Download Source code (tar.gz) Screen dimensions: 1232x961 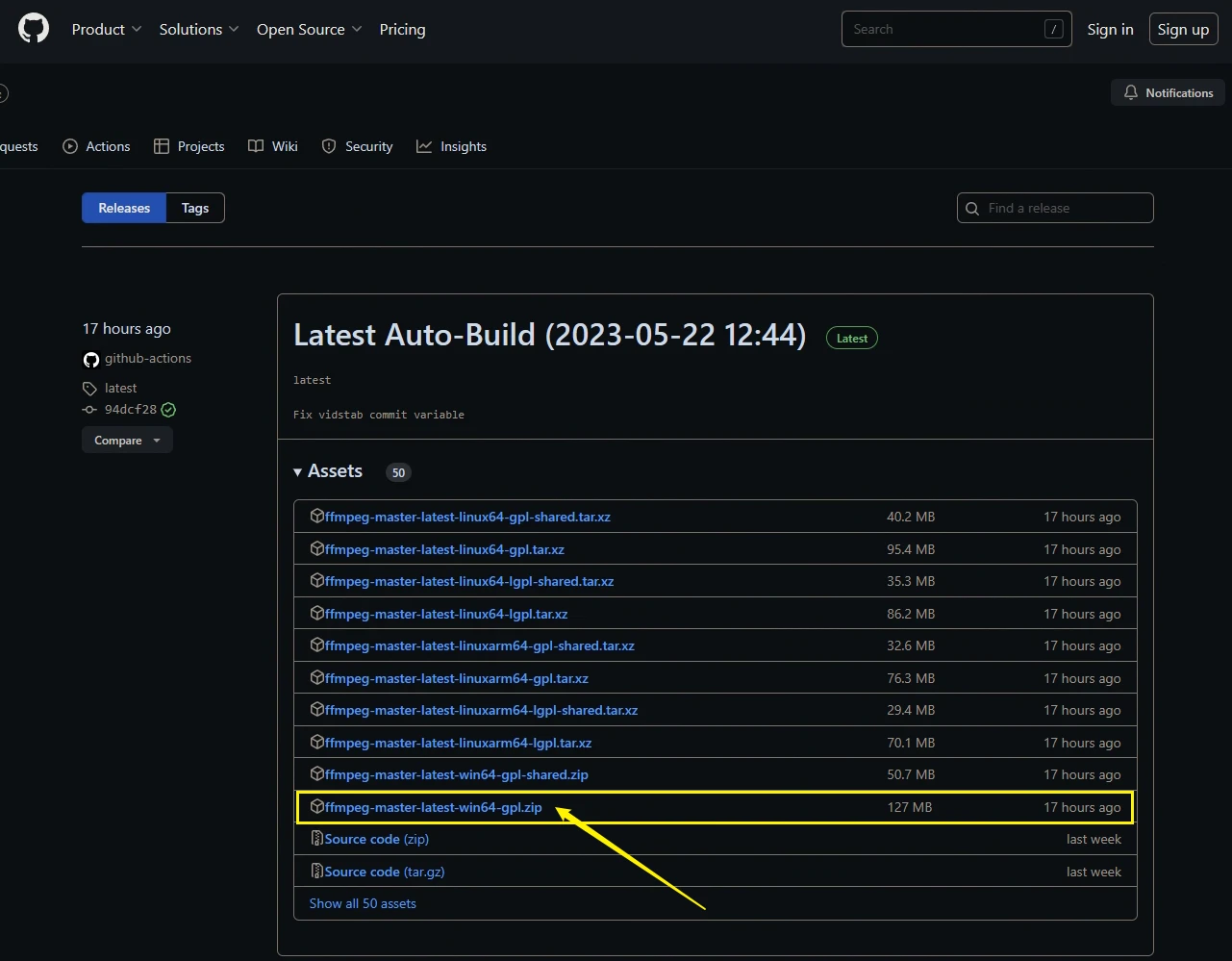(385, 872)
